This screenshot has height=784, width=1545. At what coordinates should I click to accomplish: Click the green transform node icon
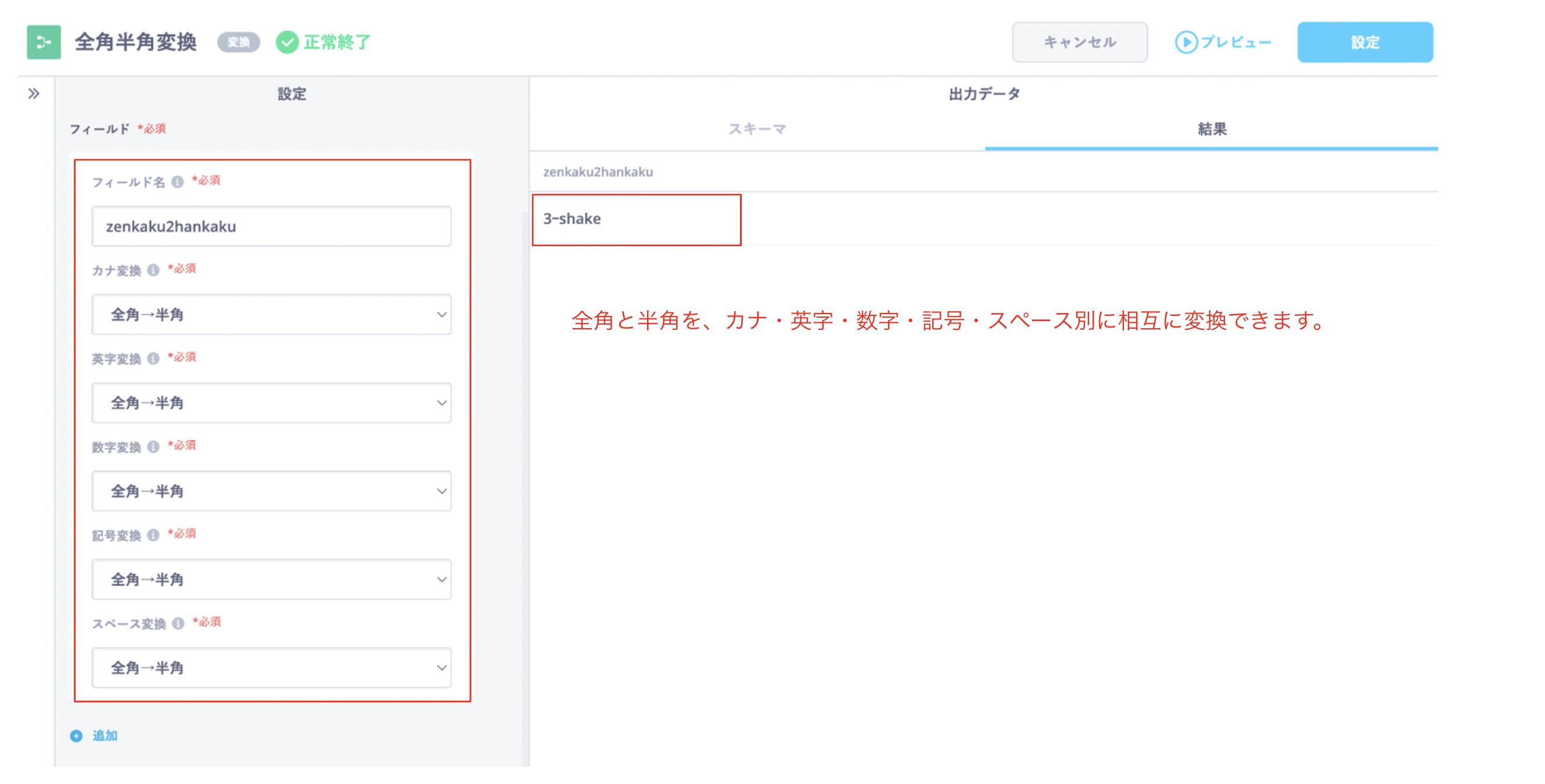click(x=44, y=42)
